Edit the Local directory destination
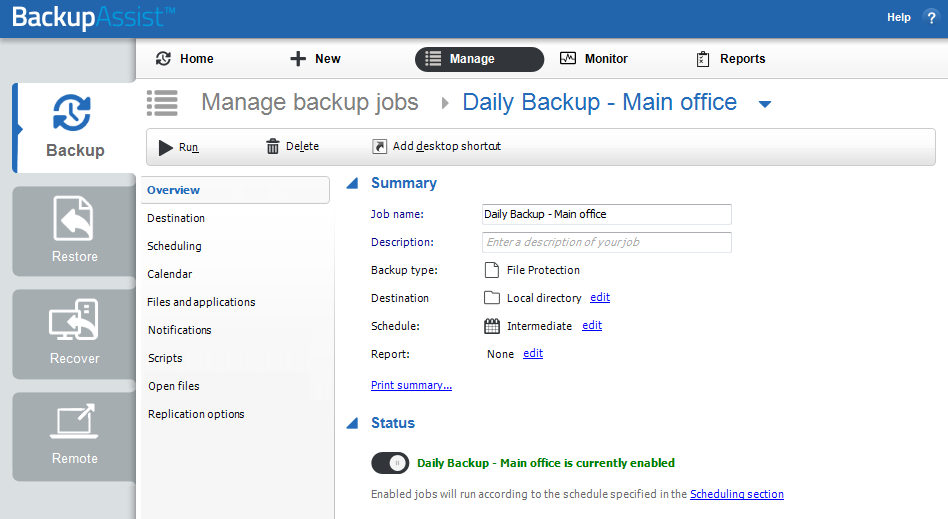 point(600,297)
